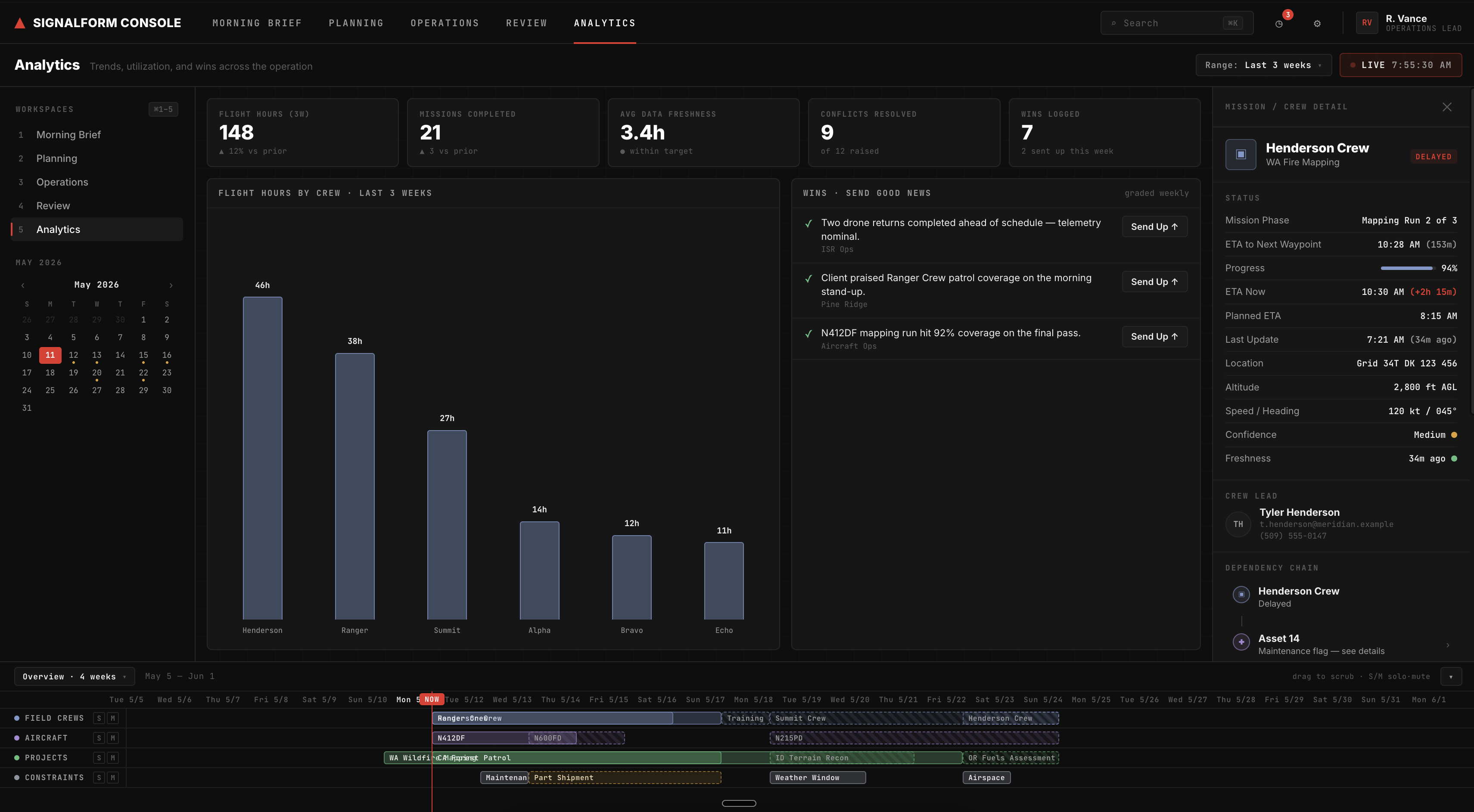1474x812 pixels.
Task: Send up the N412DF mapping win
Action: point(1154,336)
